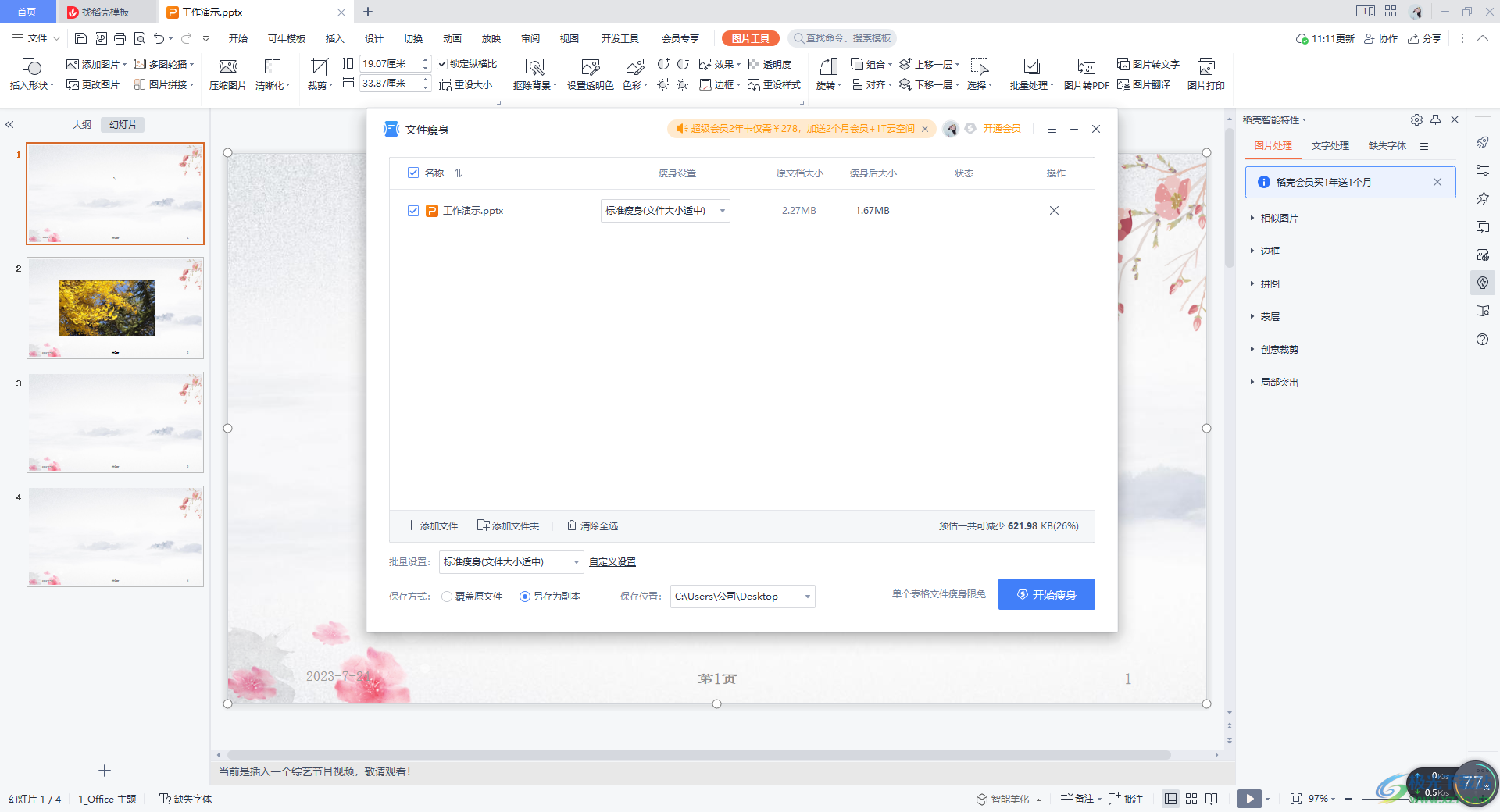Switch to 大纲 view tab
This screenshot has height=812, width=1500.
(x=82, y=124)
